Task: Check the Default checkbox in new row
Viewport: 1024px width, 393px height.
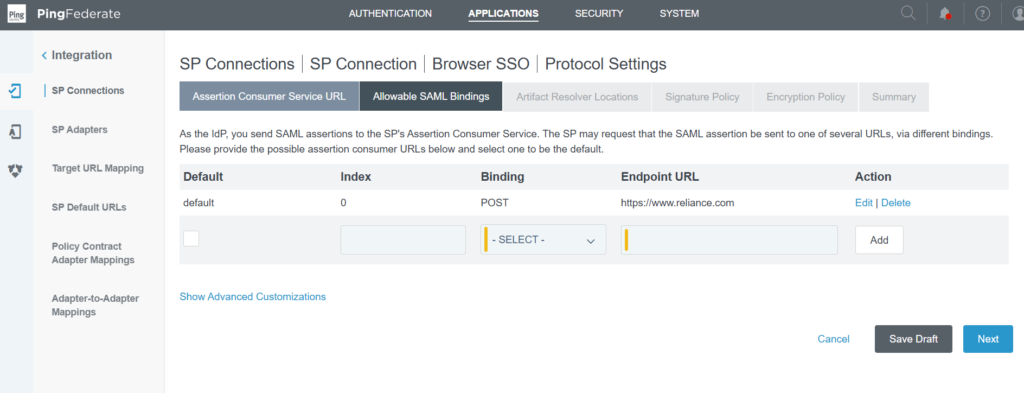Action: point(191,239)
